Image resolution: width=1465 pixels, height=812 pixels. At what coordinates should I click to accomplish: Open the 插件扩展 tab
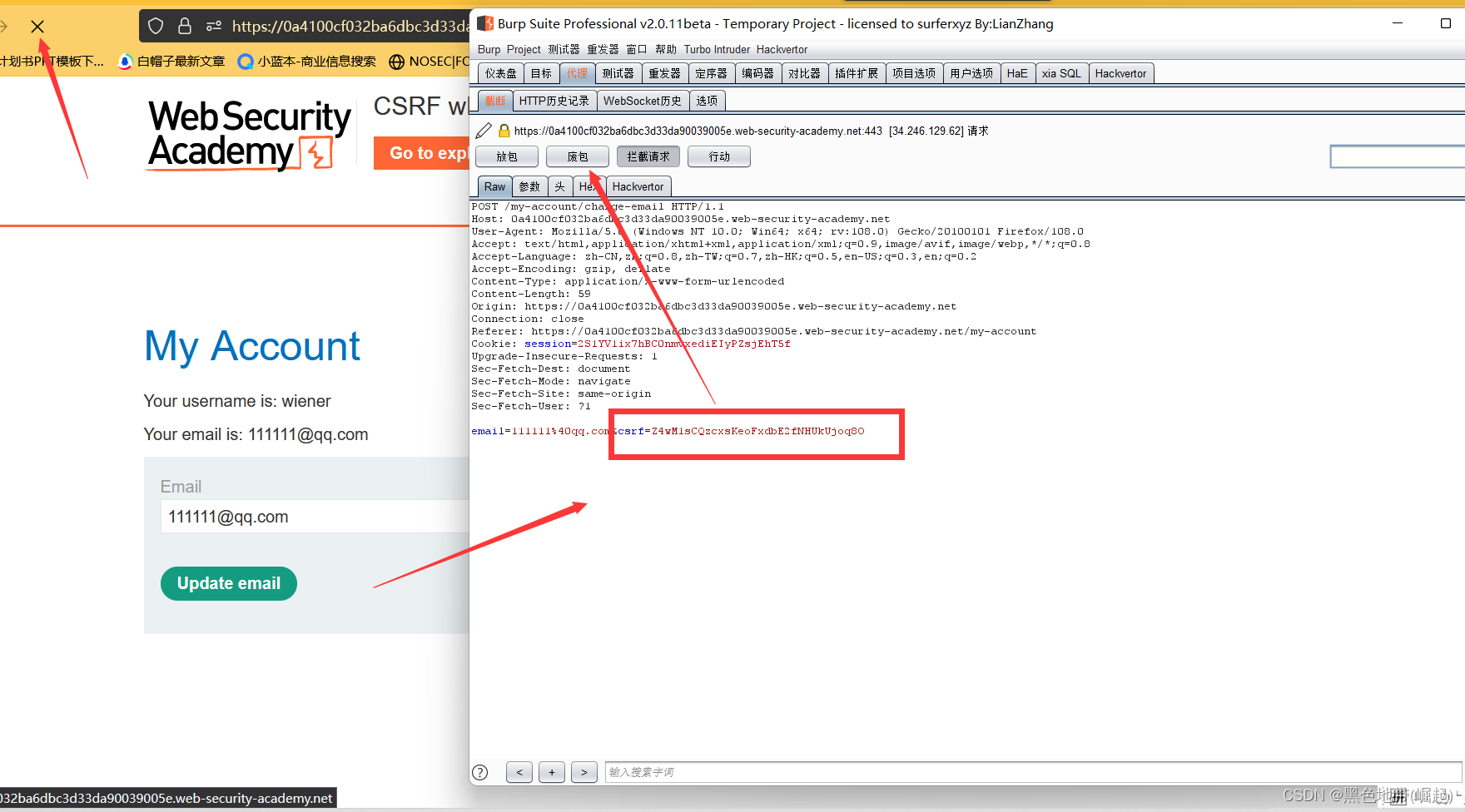click(857, 73)
